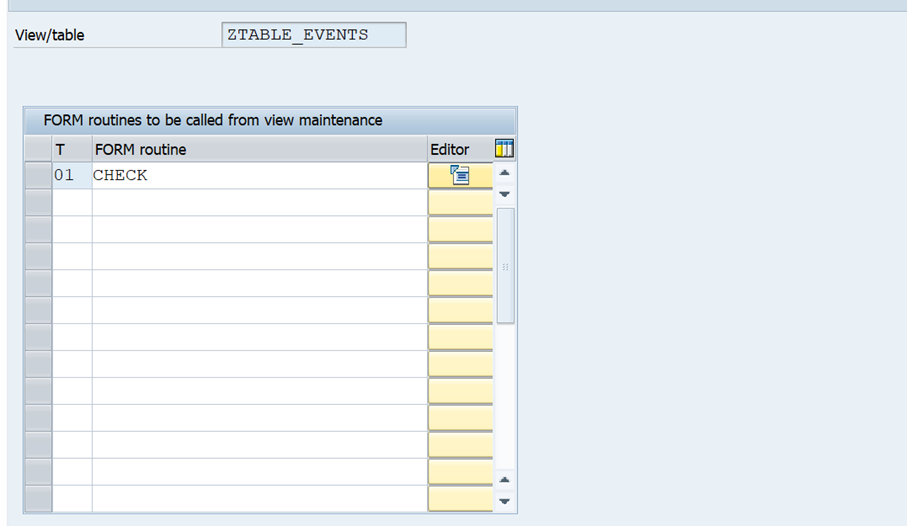Select the row selector for the CHECK row
The width and height of the screenshot is (907, 526).
pyautogui.click(x=38, y=175)
